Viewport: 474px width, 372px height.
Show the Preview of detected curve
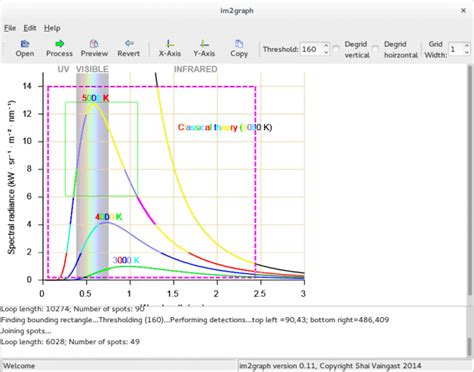pyautogui.click(x=94, y=48)
